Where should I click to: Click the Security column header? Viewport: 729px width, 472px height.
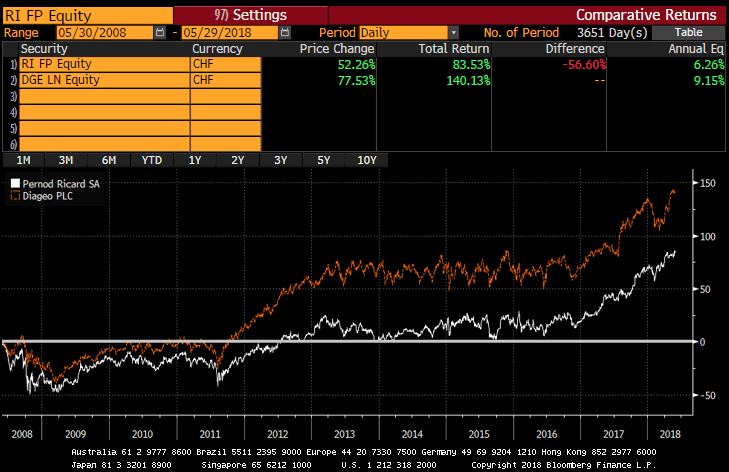[x=44, y=49]
